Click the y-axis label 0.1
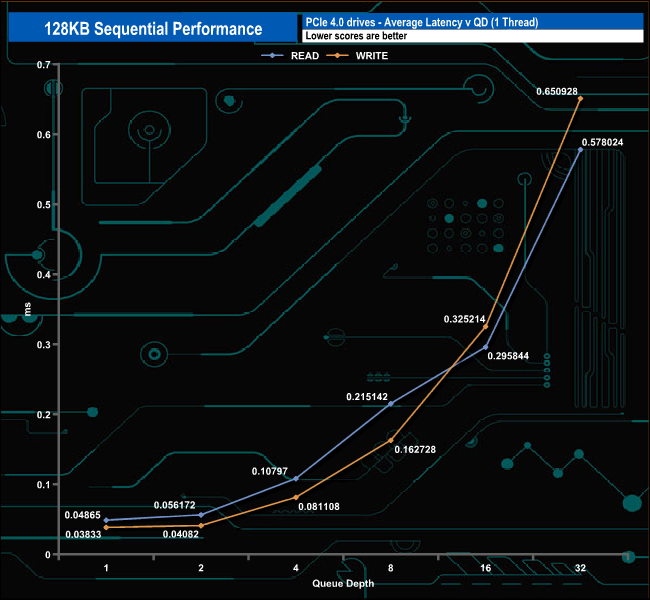 tap(44, 485)
